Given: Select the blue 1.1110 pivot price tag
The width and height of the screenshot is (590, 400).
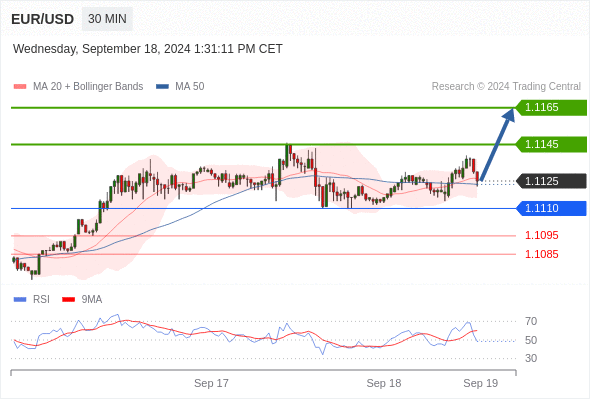Looking at the screenshot, I should pos(551,208).
